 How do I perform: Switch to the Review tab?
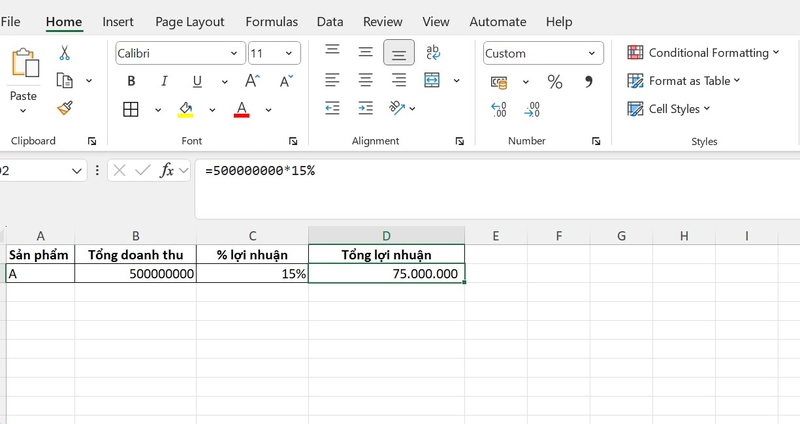[383, 22]
